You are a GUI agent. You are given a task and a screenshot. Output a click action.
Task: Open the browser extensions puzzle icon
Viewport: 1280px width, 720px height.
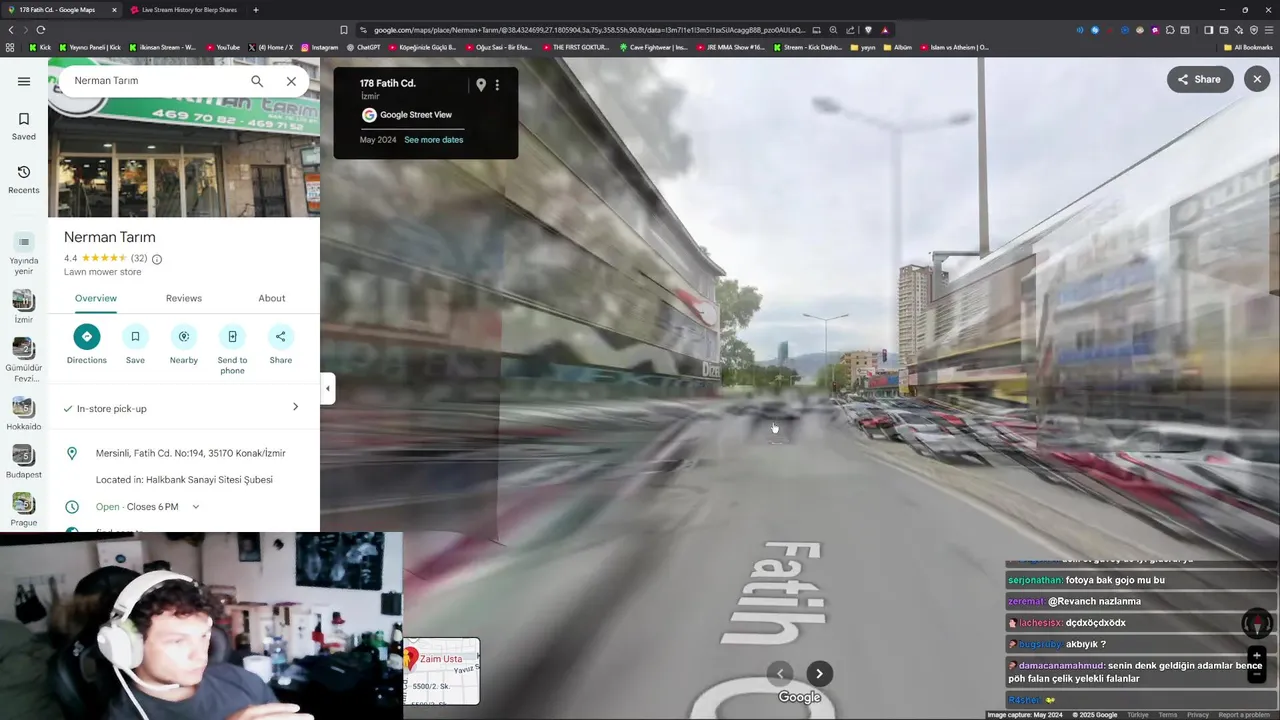tap(1170, 30)
